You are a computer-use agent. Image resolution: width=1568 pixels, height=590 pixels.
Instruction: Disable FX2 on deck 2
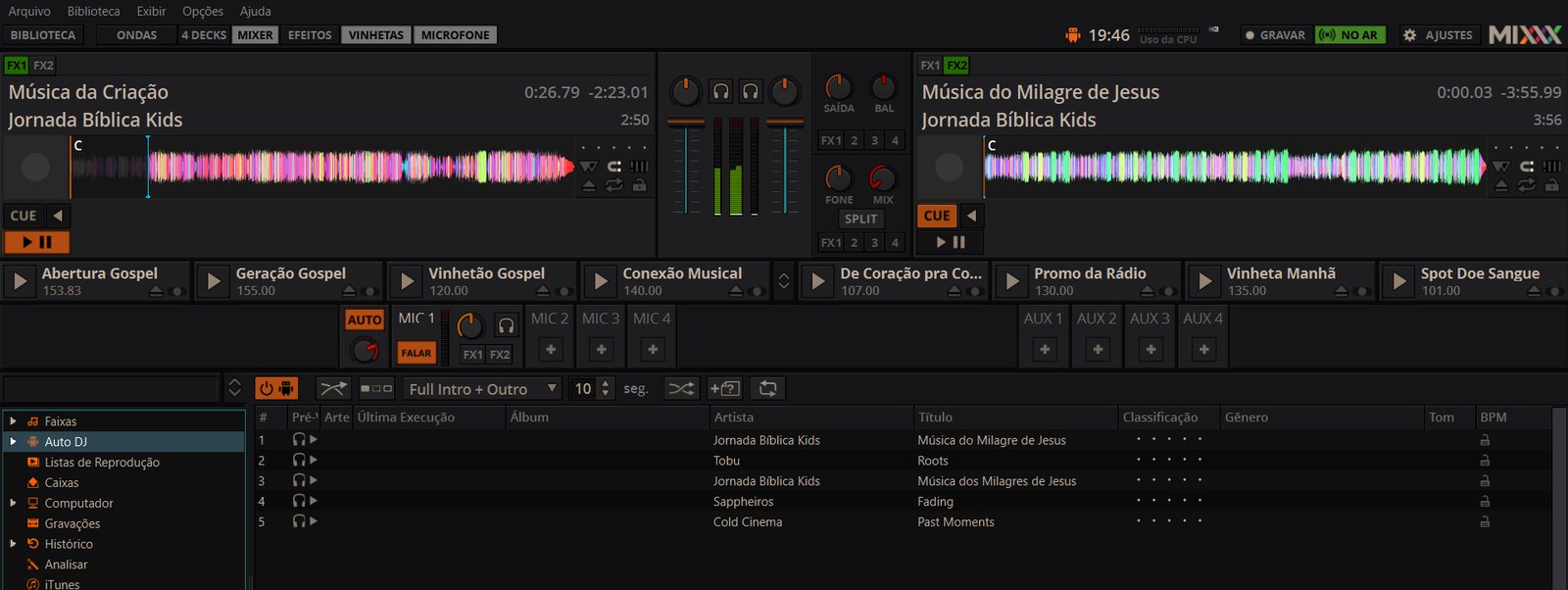click(956, 66)
